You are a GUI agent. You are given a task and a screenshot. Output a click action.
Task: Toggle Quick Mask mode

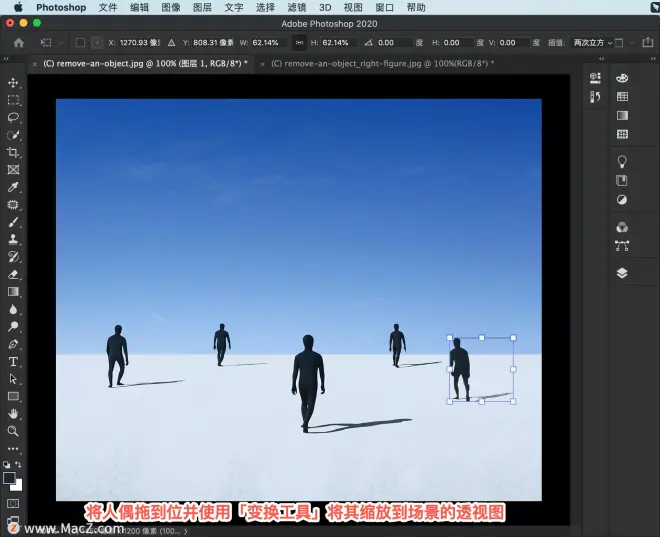pos(13,503)
